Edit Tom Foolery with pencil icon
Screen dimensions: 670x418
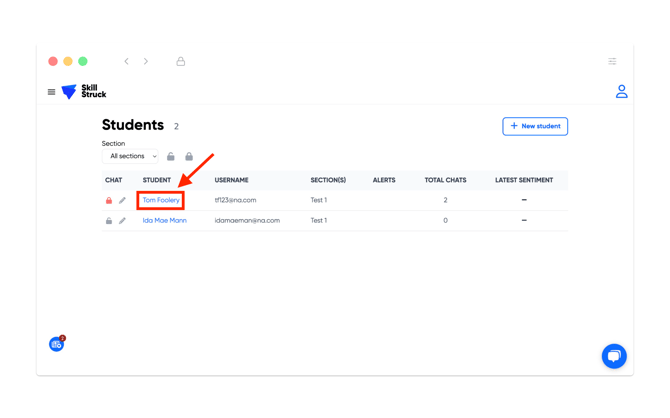122,200
